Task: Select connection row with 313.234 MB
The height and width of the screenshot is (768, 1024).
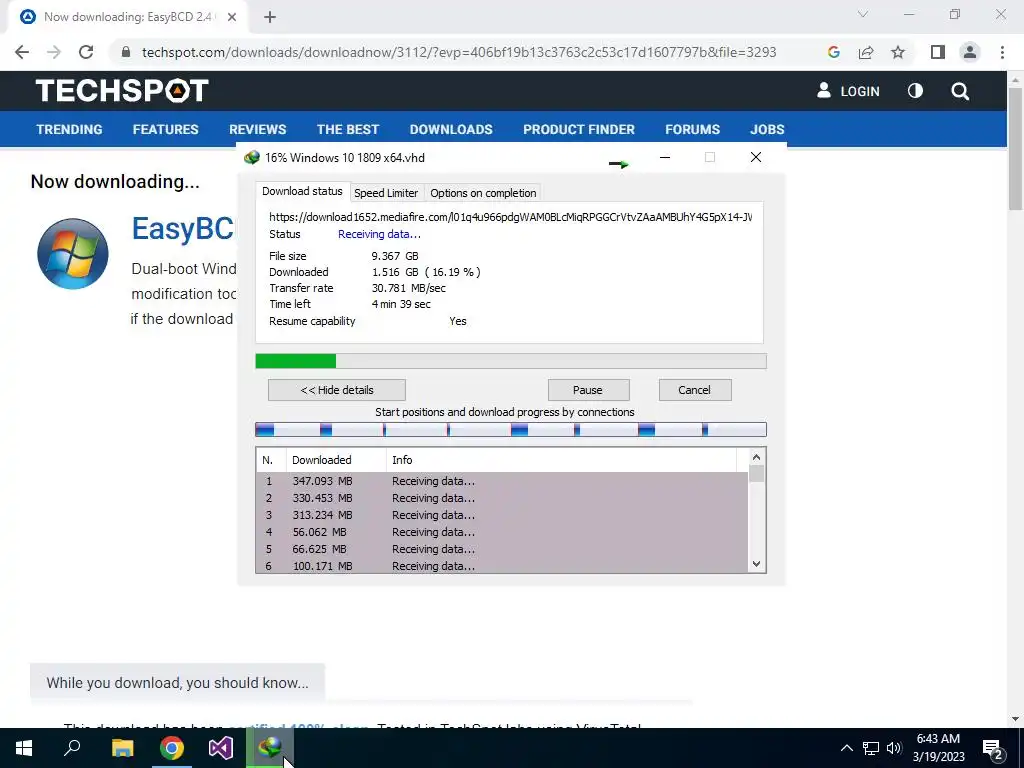Action: 502,515
